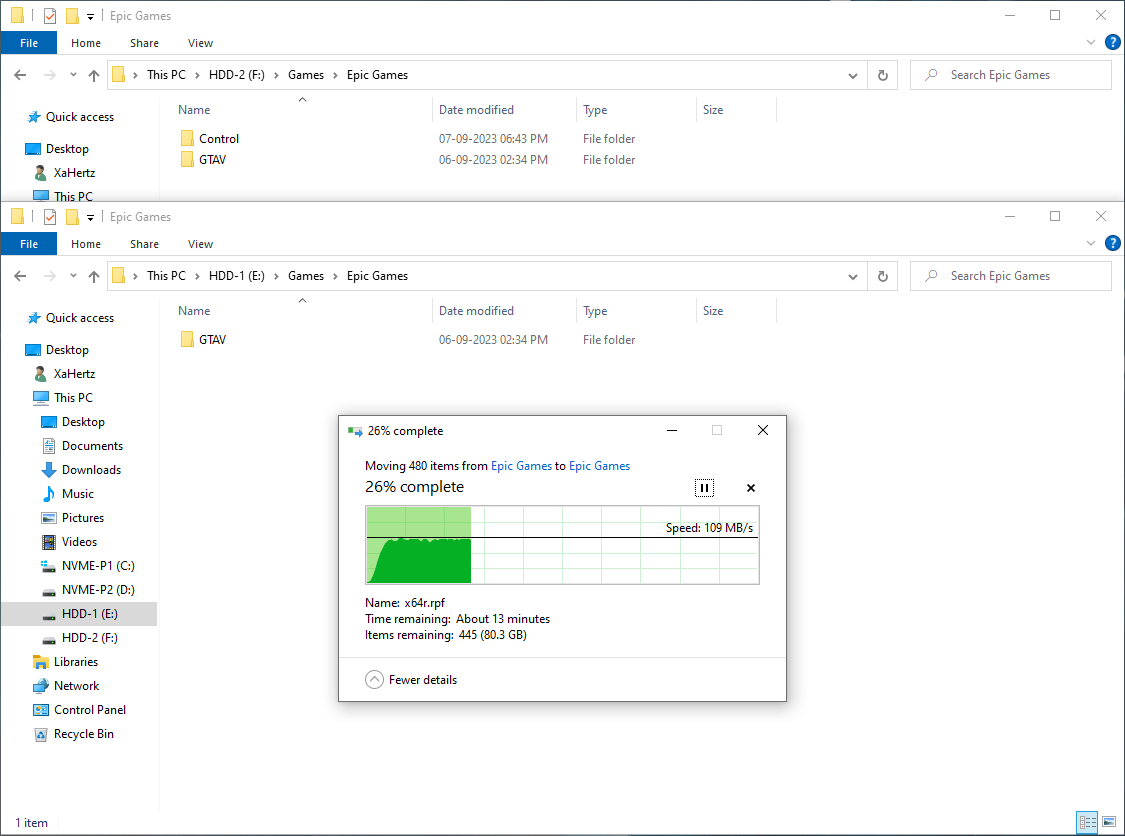Open GTAV folder in the HDD-2 (F:) window
Viewport: 1125px width, 836px height.
[x=212, y=159]
